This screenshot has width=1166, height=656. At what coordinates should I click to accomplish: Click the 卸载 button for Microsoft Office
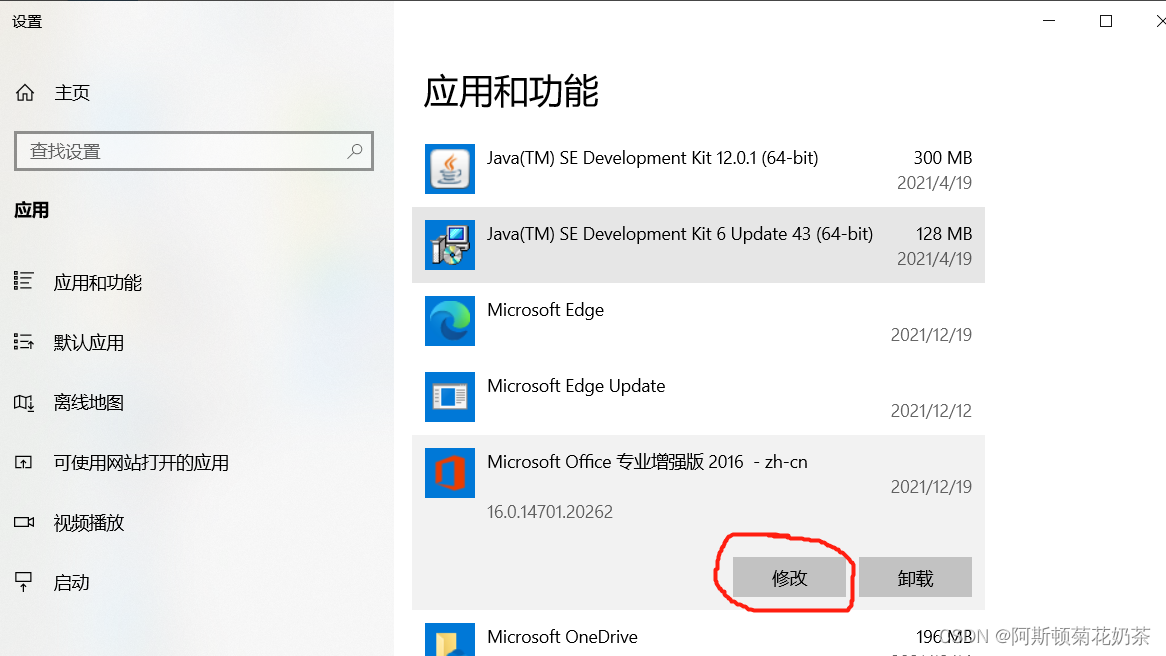point(915,577)
